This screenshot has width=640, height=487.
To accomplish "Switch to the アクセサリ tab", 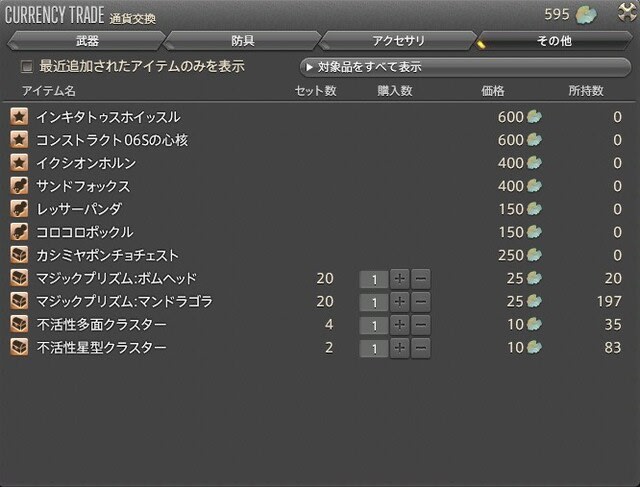I will pyautogui.click(x=398, y=41).
